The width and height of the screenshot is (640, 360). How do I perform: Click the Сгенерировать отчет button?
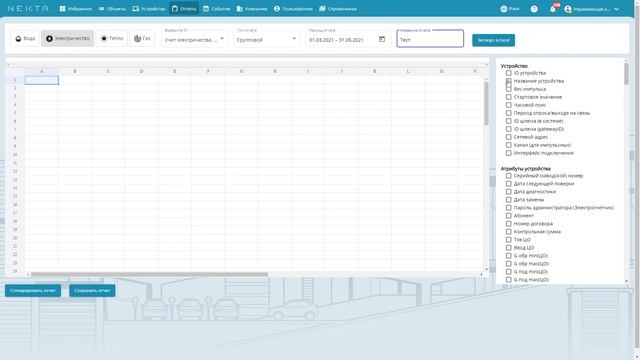pos(33,291)
